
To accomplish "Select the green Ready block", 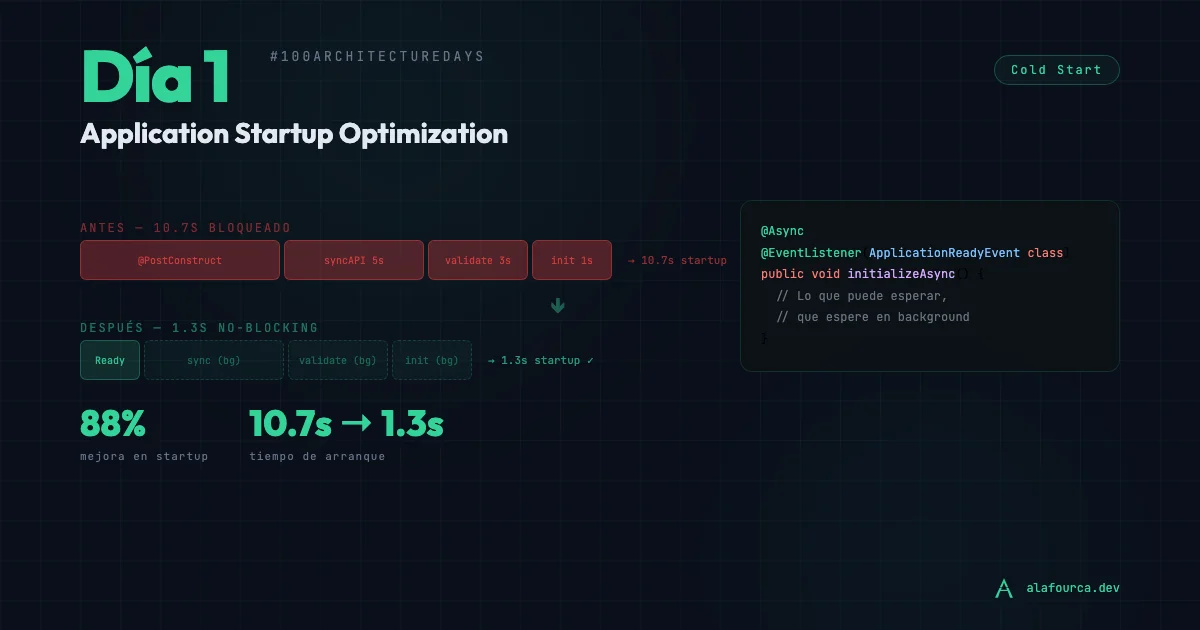I will click(x=110, y=360).
